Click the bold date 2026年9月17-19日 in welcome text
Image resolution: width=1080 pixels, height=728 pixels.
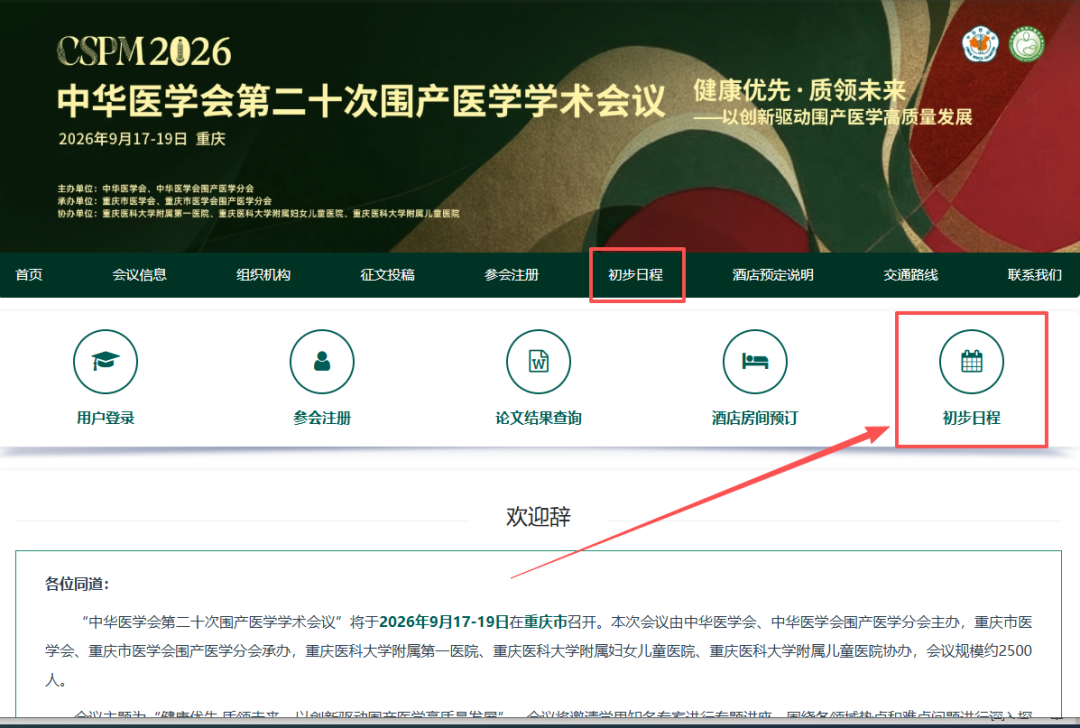[444, 622]
